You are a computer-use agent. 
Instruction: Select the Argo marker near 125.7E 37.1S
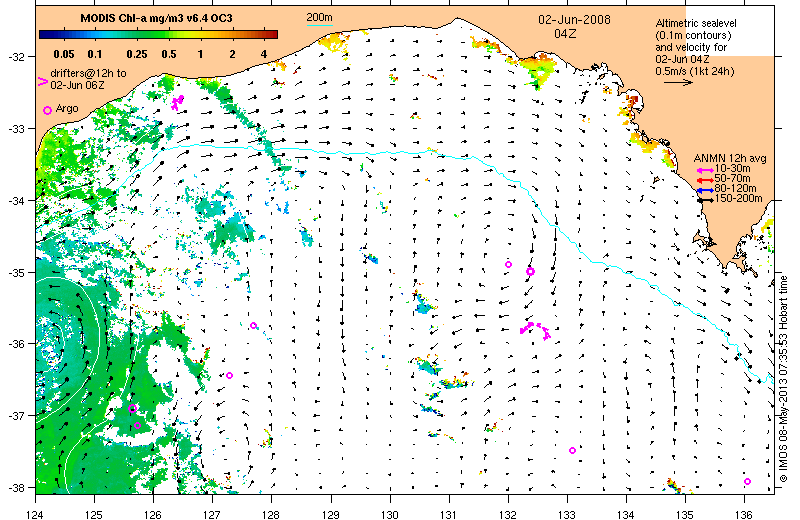point(137,426)
